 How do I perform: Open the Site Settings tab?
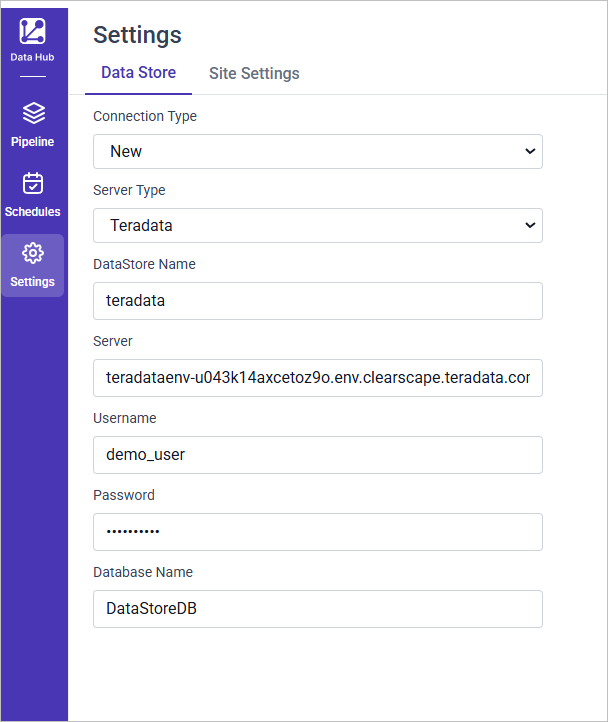[254, 73]
